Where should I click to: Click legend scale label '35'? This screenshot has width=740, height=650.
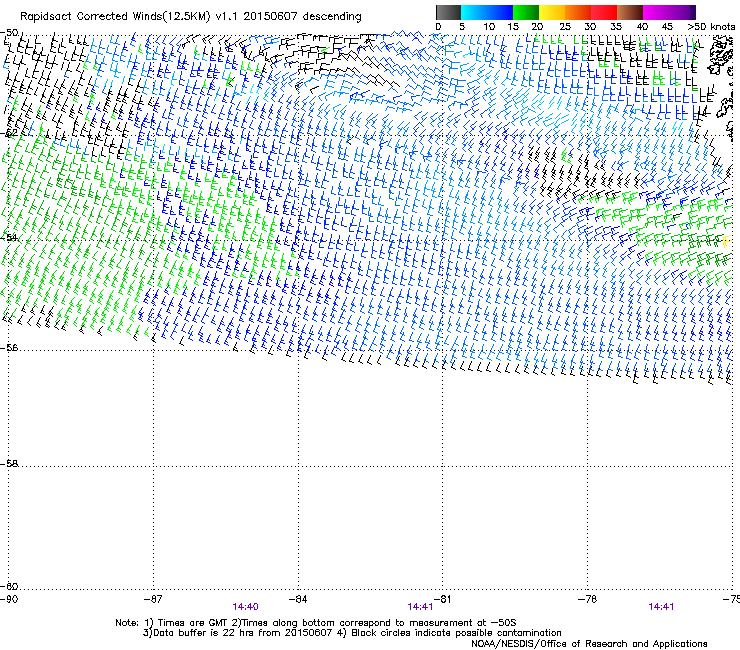[616, 27]
